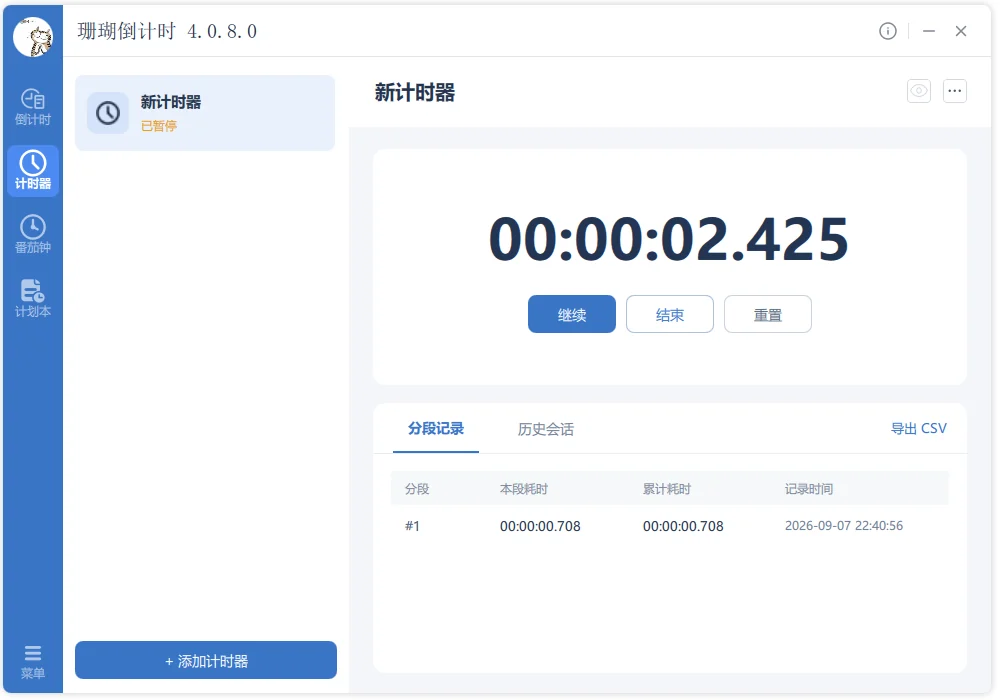This screenshot has height=700, width=1000.
Task: Click the 本段耗时 column header
Action: (x=524, y=489)
